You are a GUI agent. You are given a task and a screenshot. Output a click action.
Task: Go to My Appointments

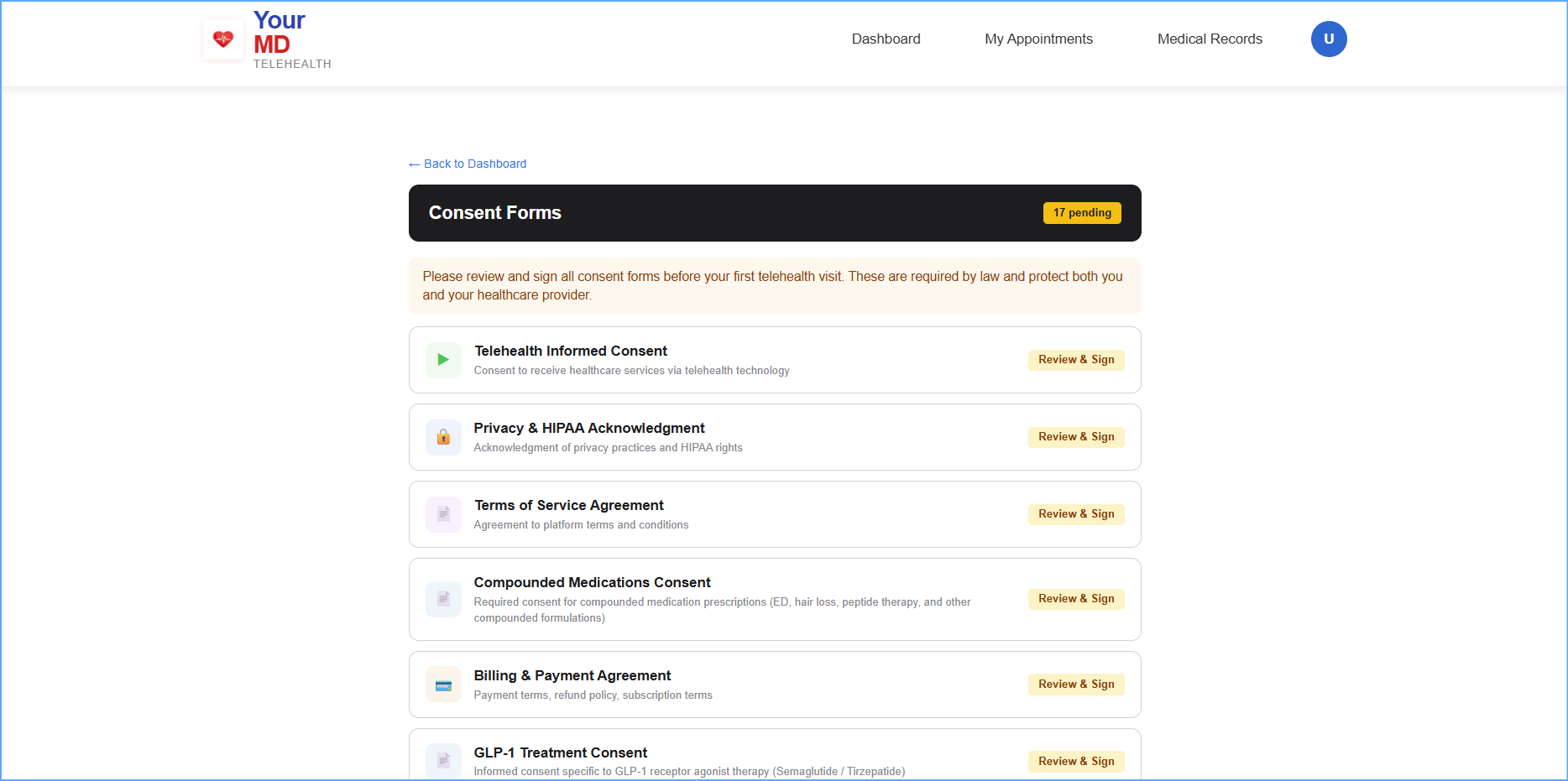tap(1038, 39)
